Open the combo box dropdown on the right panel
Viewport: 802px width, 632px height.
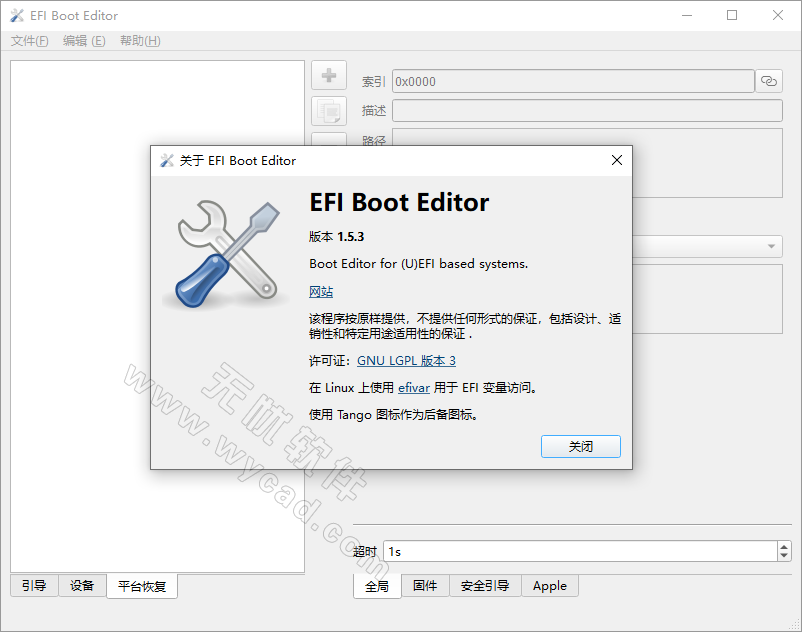772,247
